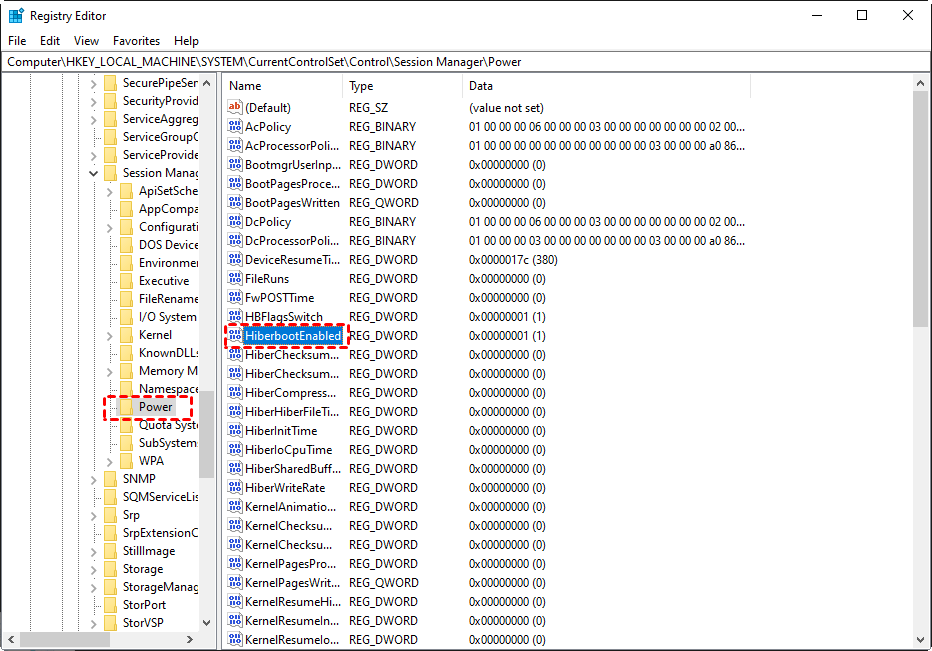Viewport: 932px width, 651px height.
Task: Click the HBFlagsSwitch value icon
Action: 235,317
